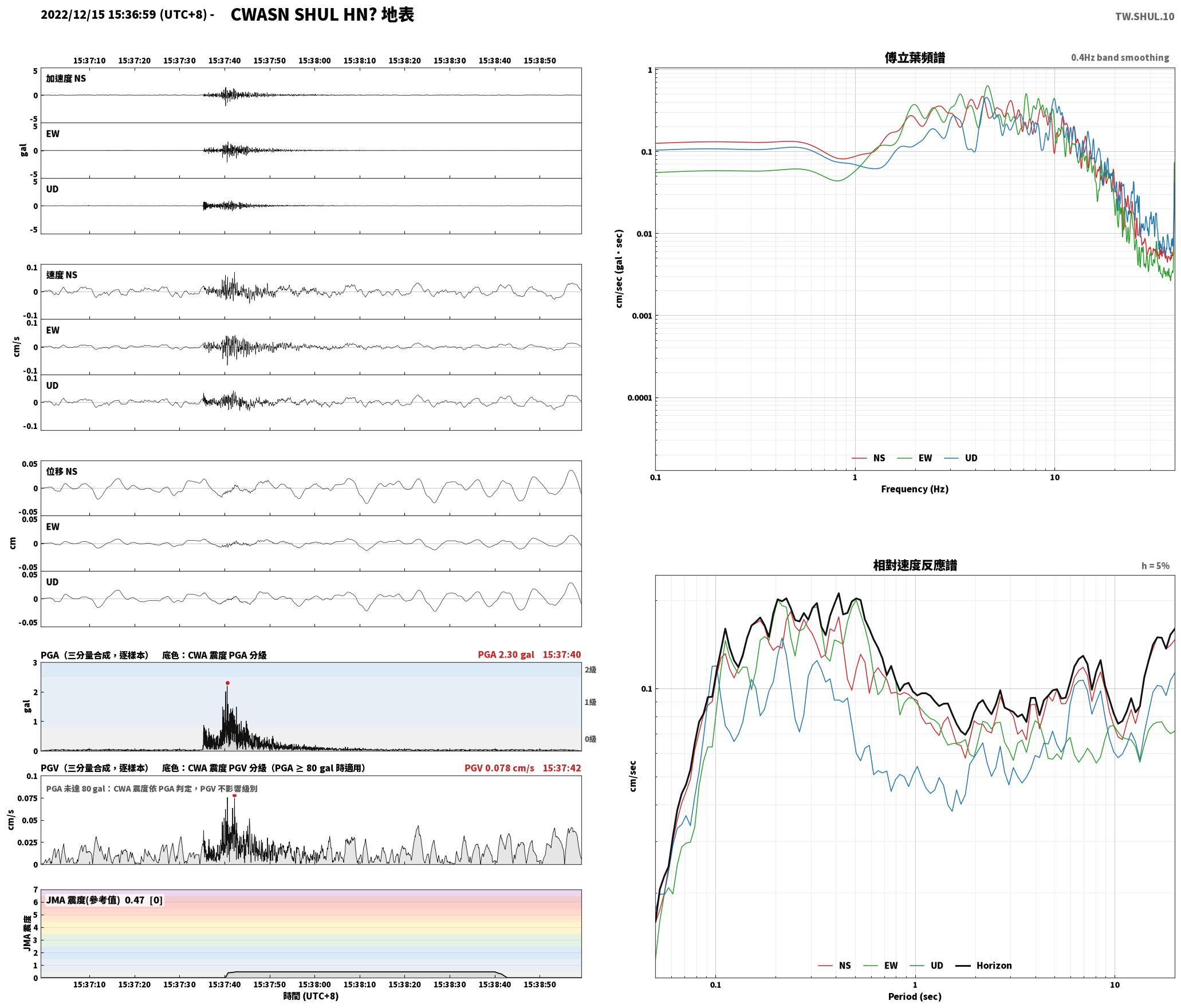Click the EW legend entry in Fourier spectrum
This screenshot has width=1181, height=1008.
[x=914, y=458]
